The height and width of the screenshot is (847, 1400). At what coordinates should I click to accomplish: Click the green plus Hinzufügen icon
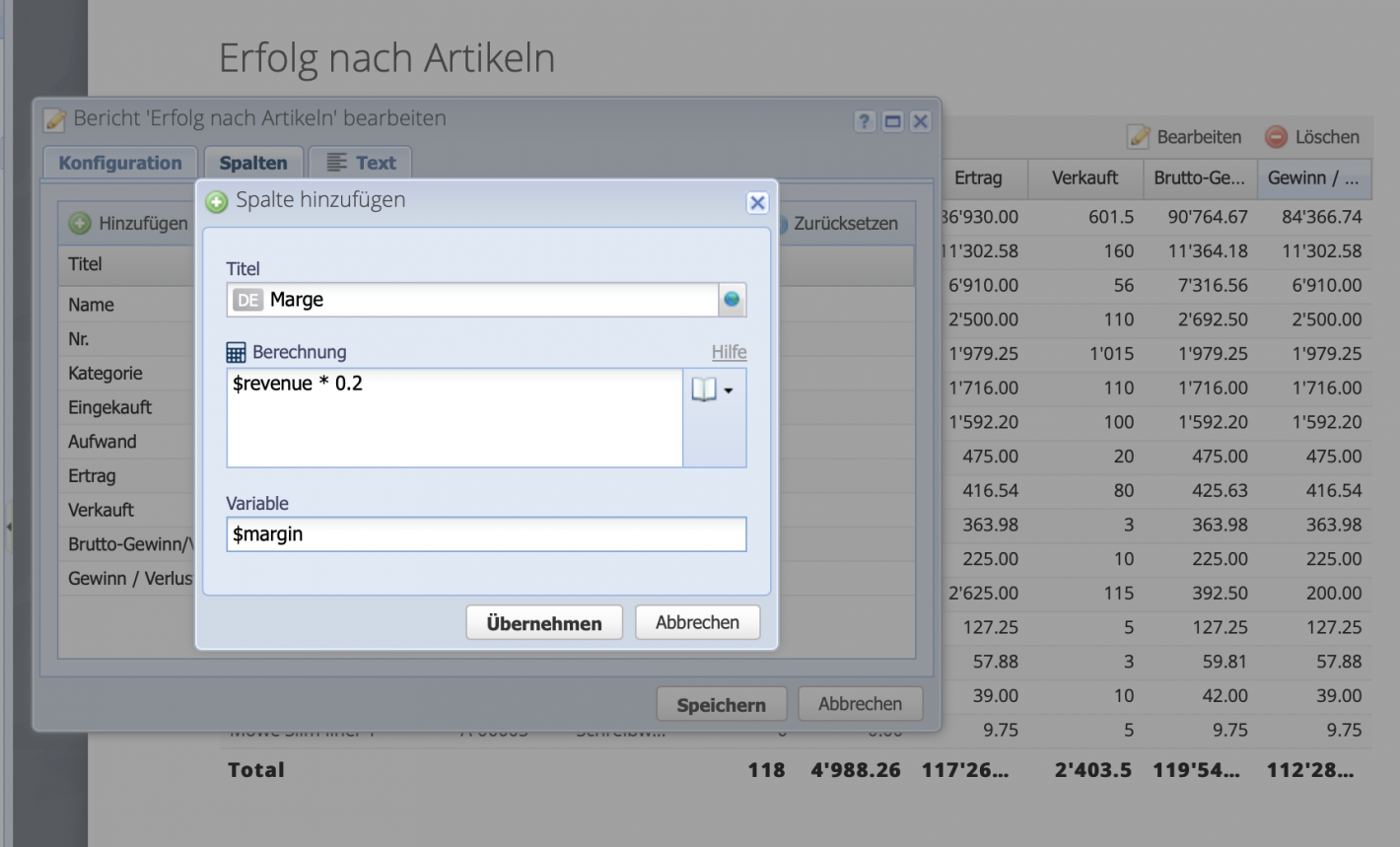coord(79,223)
